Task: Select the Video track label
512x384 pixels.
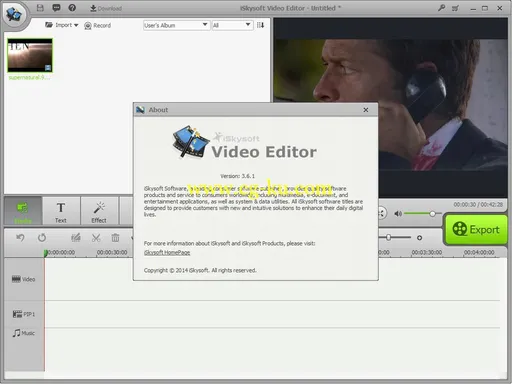Action: 23,279
